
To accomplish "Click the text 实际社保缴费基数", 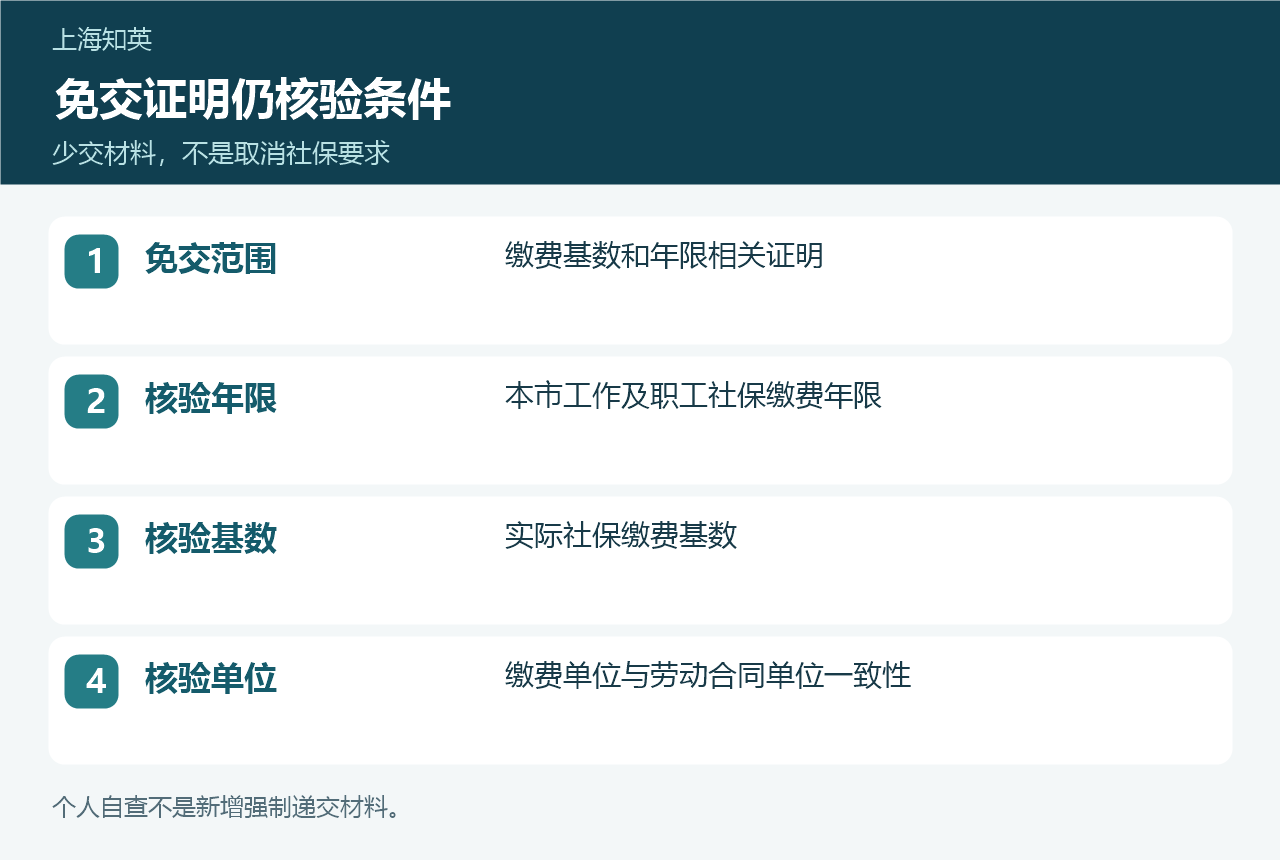I will coord(621,536).
